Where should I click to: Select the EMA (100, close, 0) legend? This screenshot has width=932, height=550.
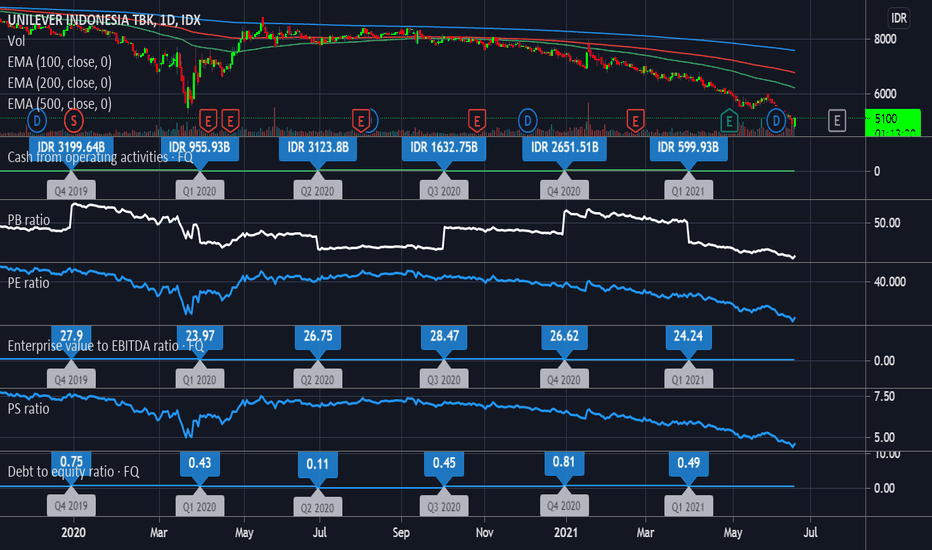[x=59, y=62]
